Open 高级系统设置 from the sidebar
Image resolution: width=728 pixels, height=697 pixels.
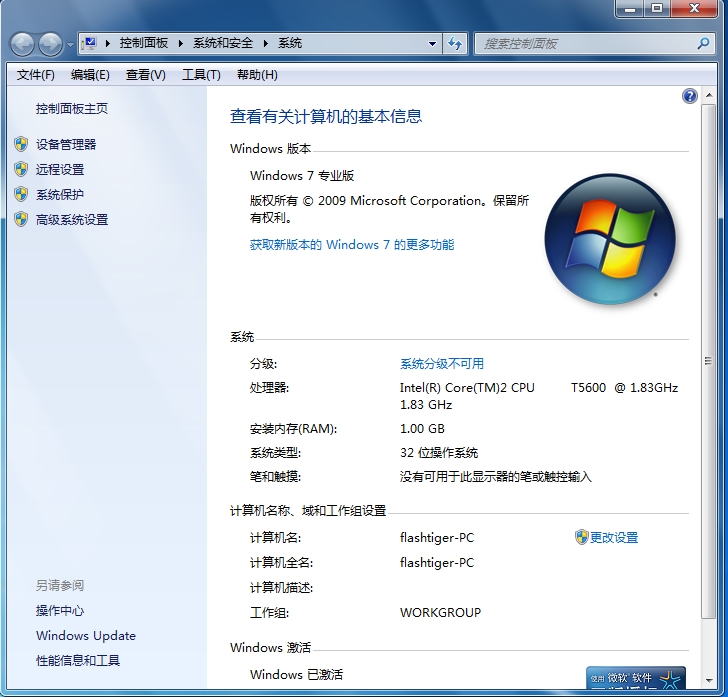coord(72,220)
